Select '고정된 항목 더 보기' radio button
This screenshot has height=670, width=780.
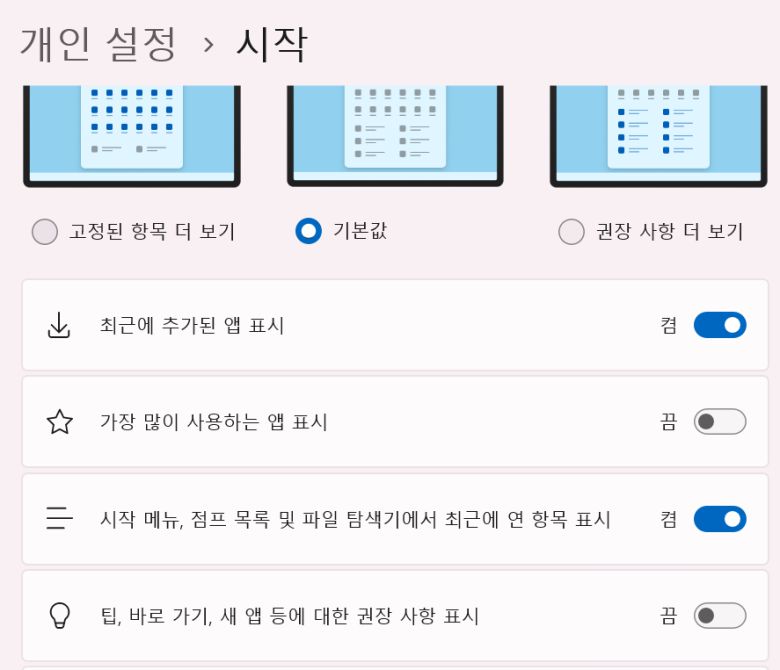45,232
